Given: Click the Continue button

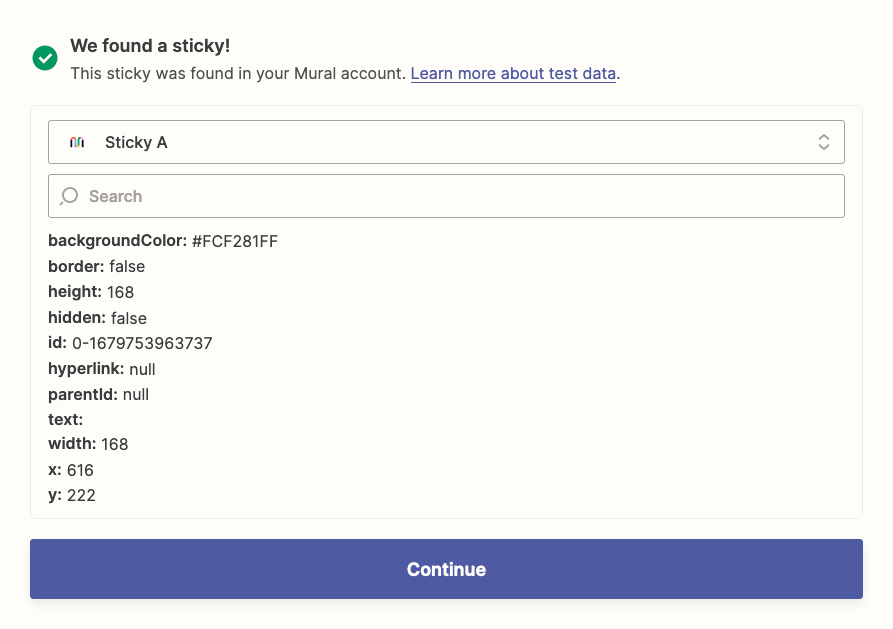Looking at the screenshot, I should (x=446, y=569).
